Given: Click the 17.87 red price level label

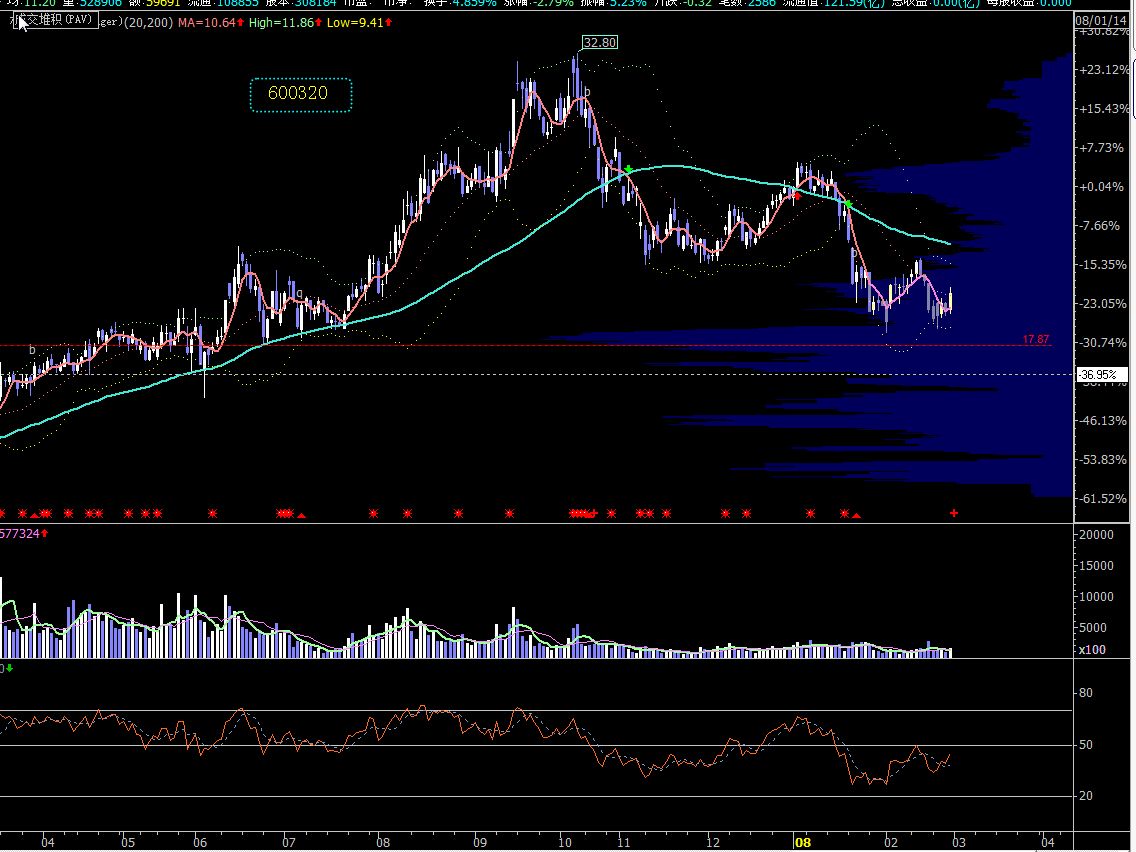Looking at the screenshot, I should (1036, 339).
